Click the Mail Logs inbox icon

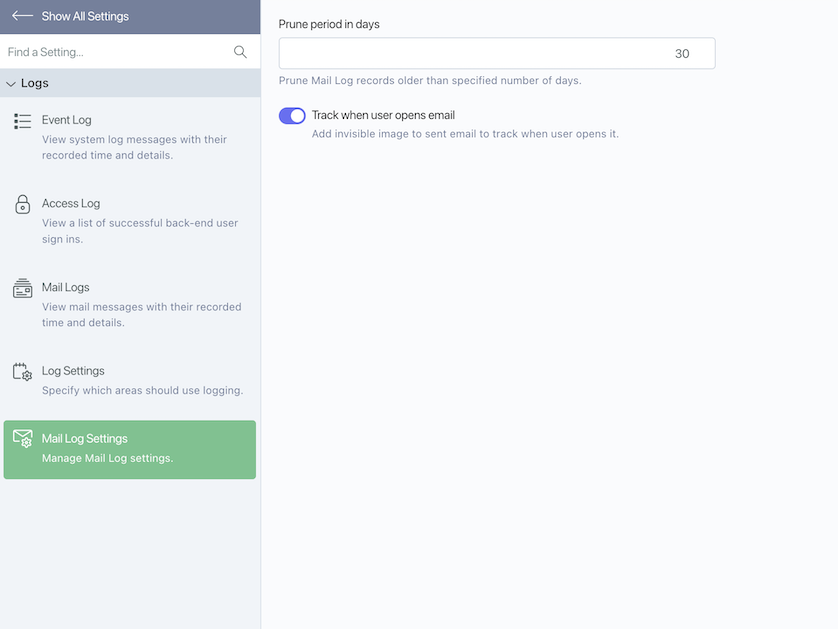(22, 288)
